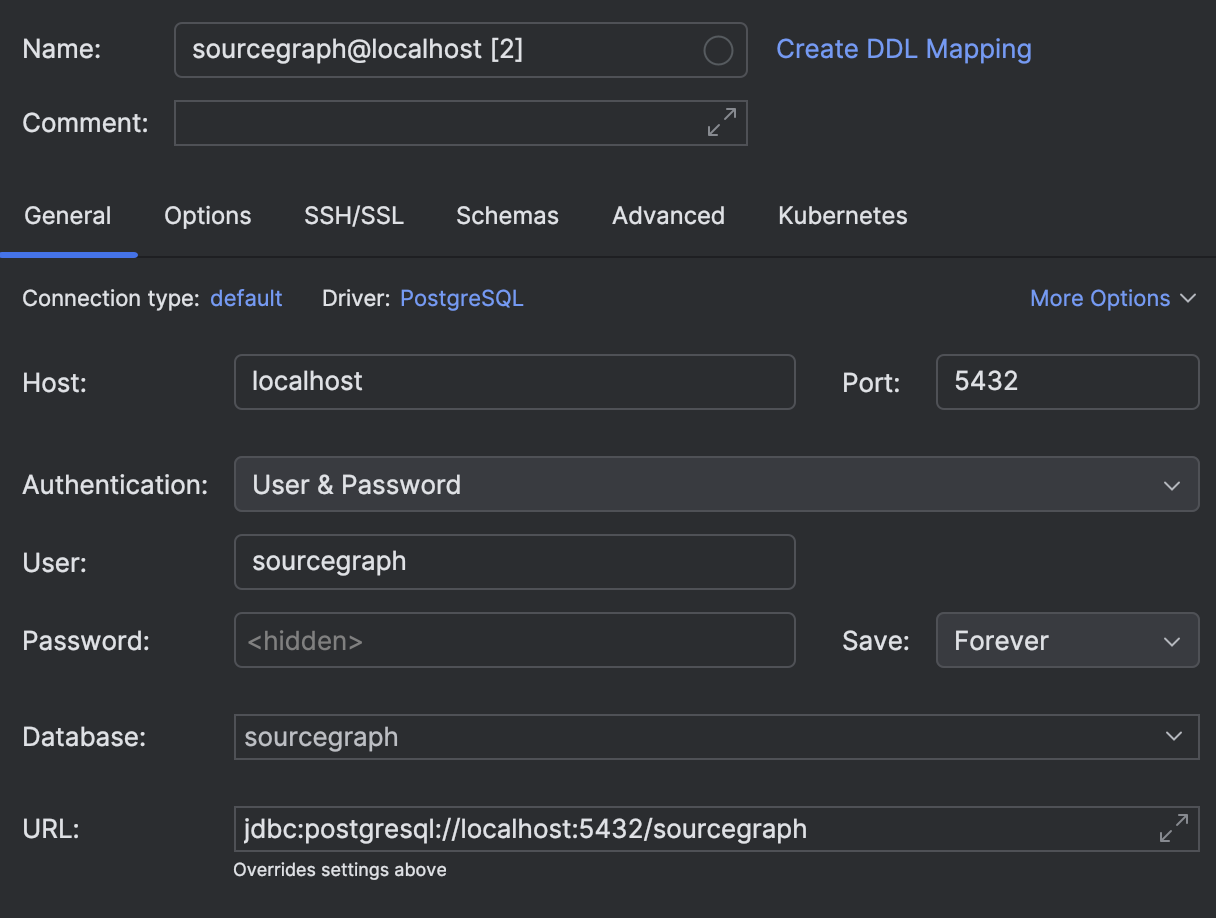
Task: Click the connection Name text field
Action: click(440, 50)
